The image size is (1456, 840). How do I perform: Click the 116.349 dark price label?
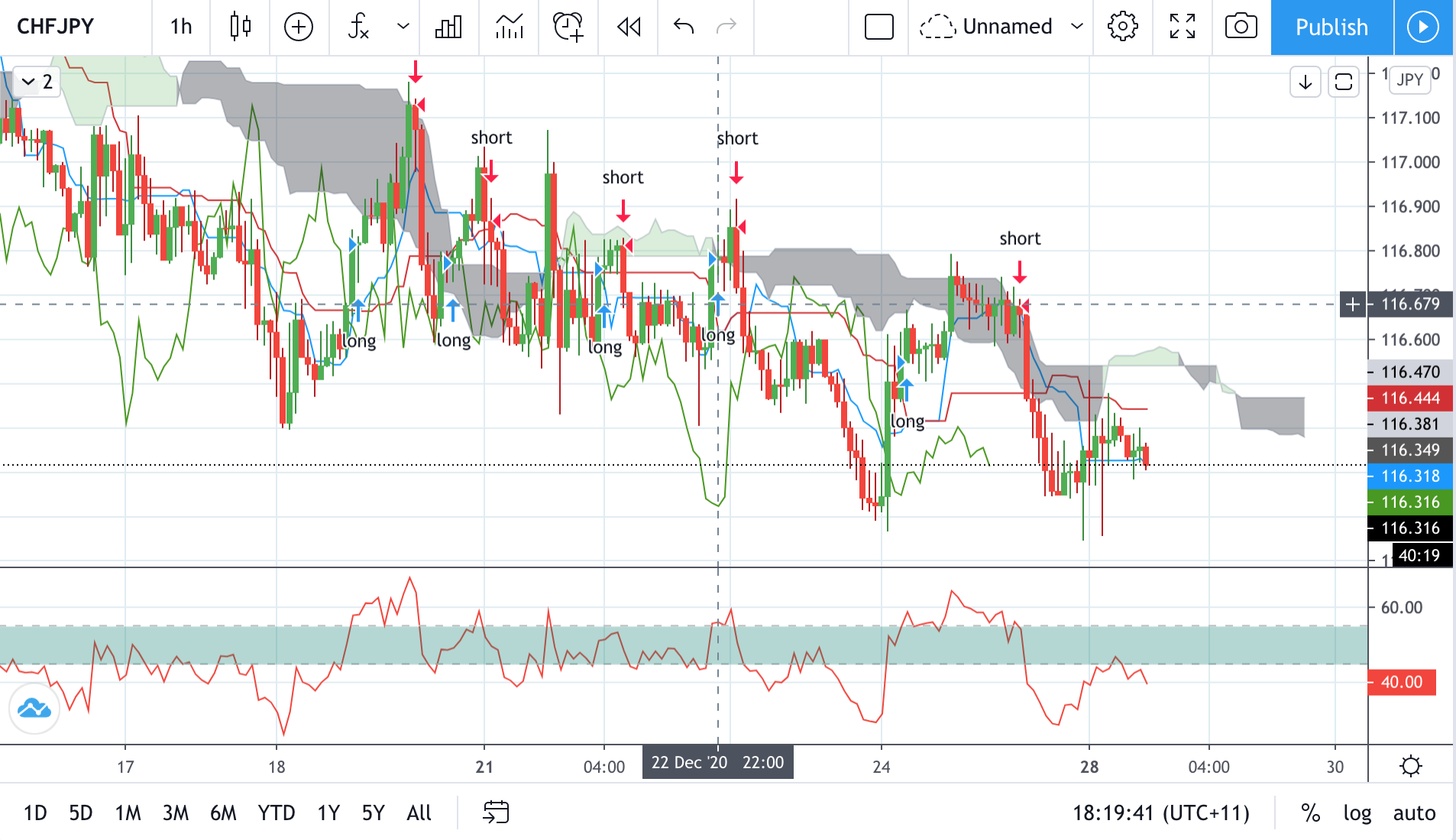[x=1410, y=450]
